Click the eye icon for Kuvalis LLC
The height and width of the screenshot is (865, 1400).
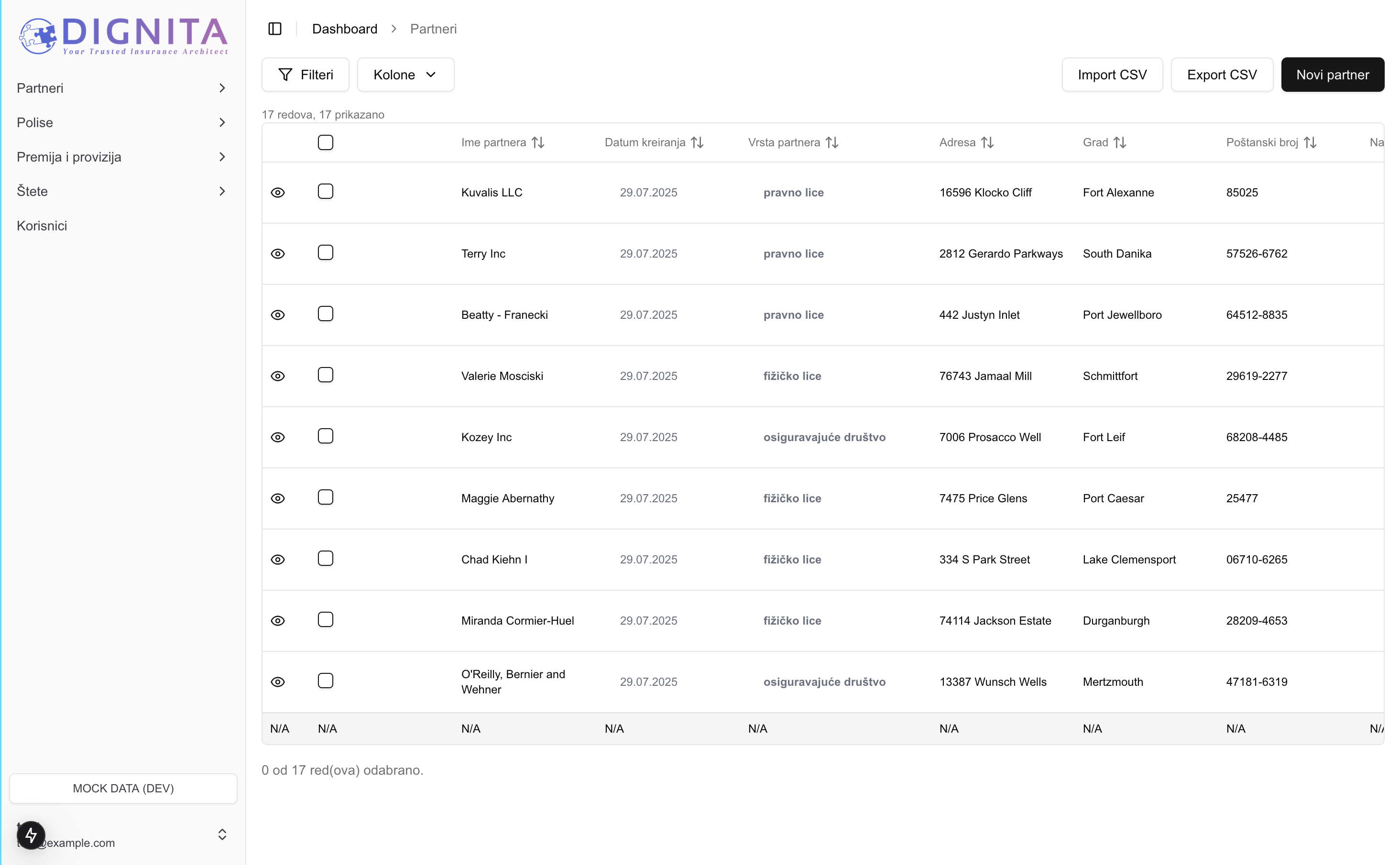click(x=278, y=193)
